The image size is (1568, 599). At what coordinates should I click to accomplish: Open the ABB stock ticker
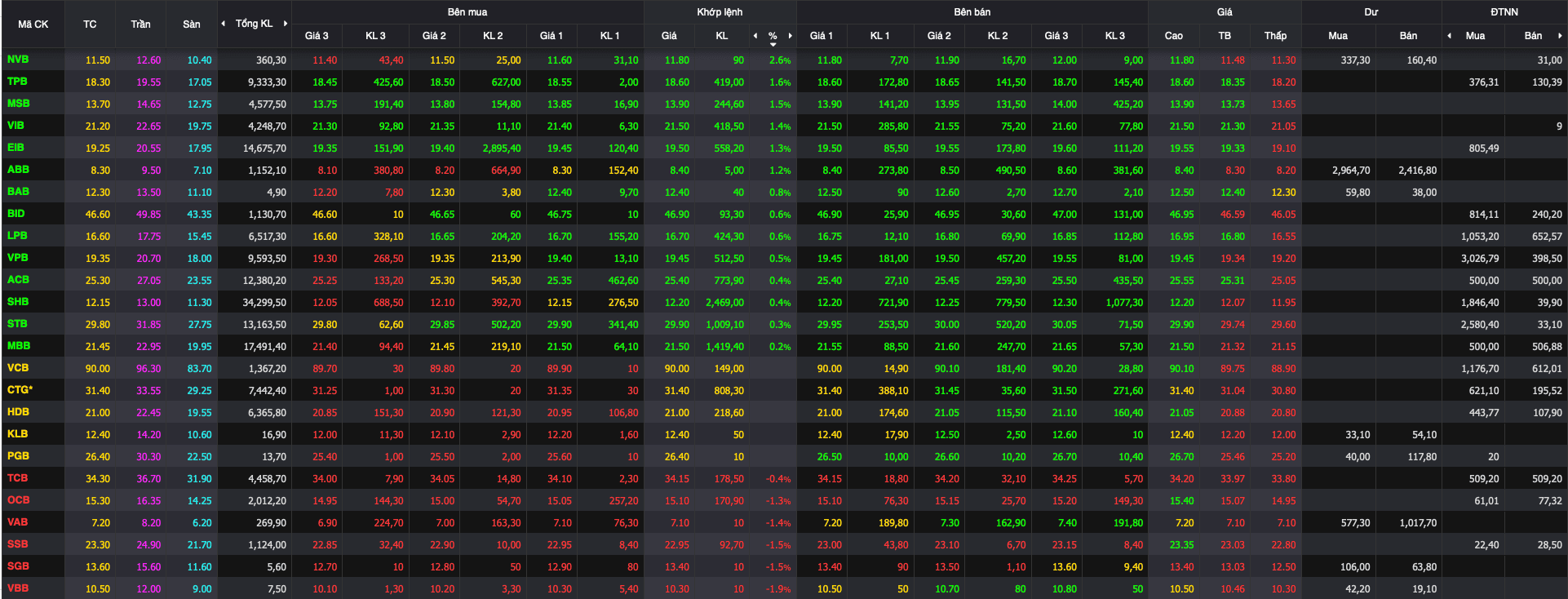pyautogui.click(x=18, y=170)
